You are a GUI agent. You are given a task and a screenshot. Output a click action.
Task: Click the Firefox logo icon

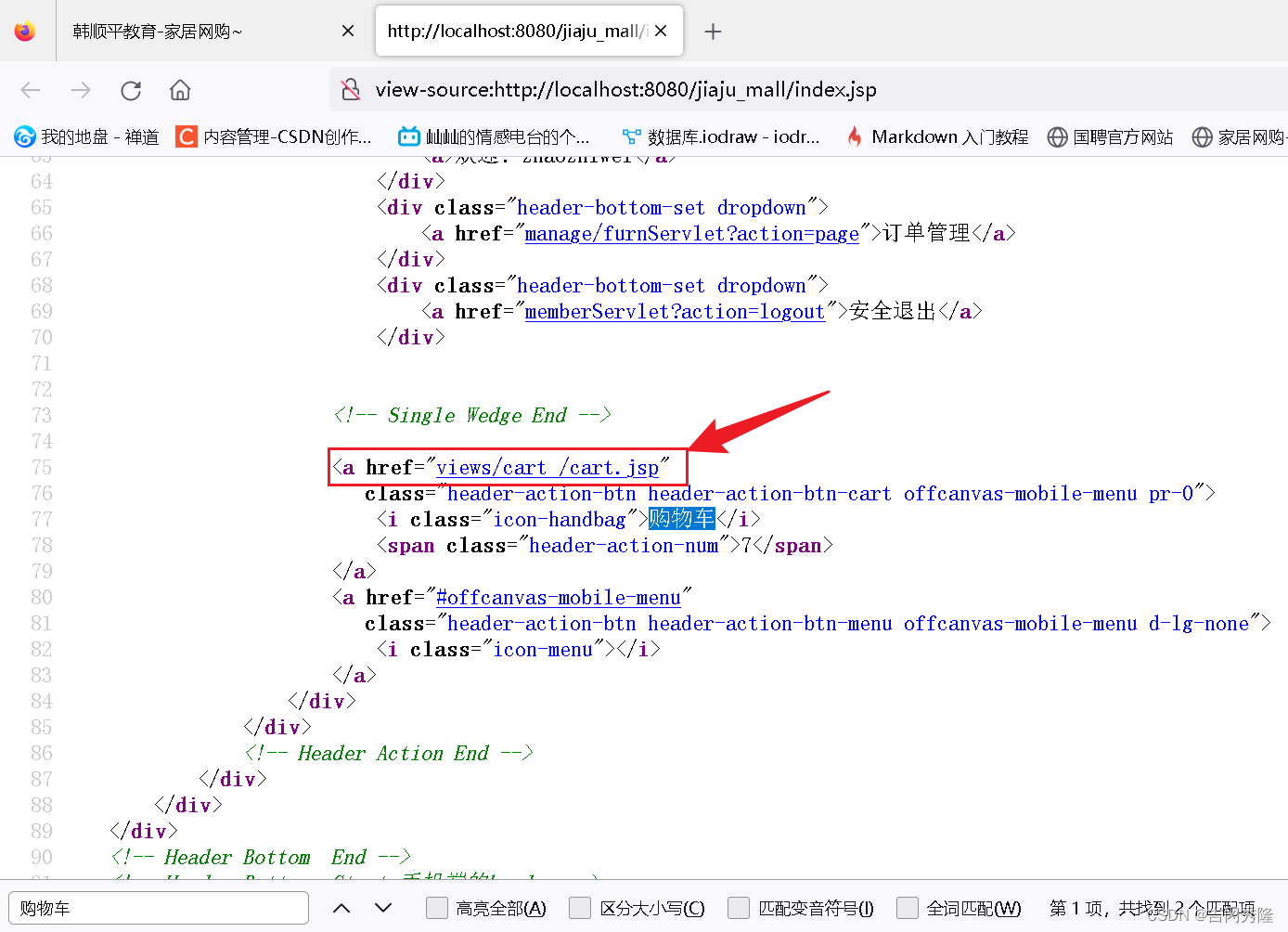(25, 31)
